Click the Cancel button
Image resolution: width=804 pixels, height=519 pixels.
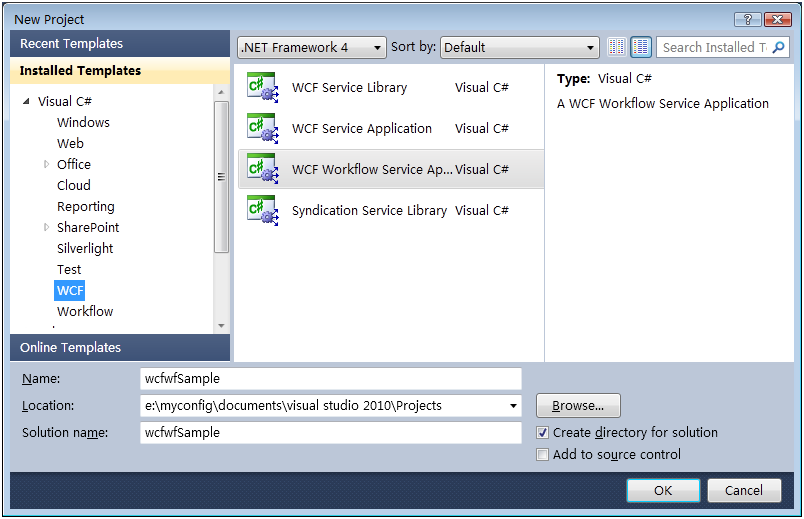[744, 491]
